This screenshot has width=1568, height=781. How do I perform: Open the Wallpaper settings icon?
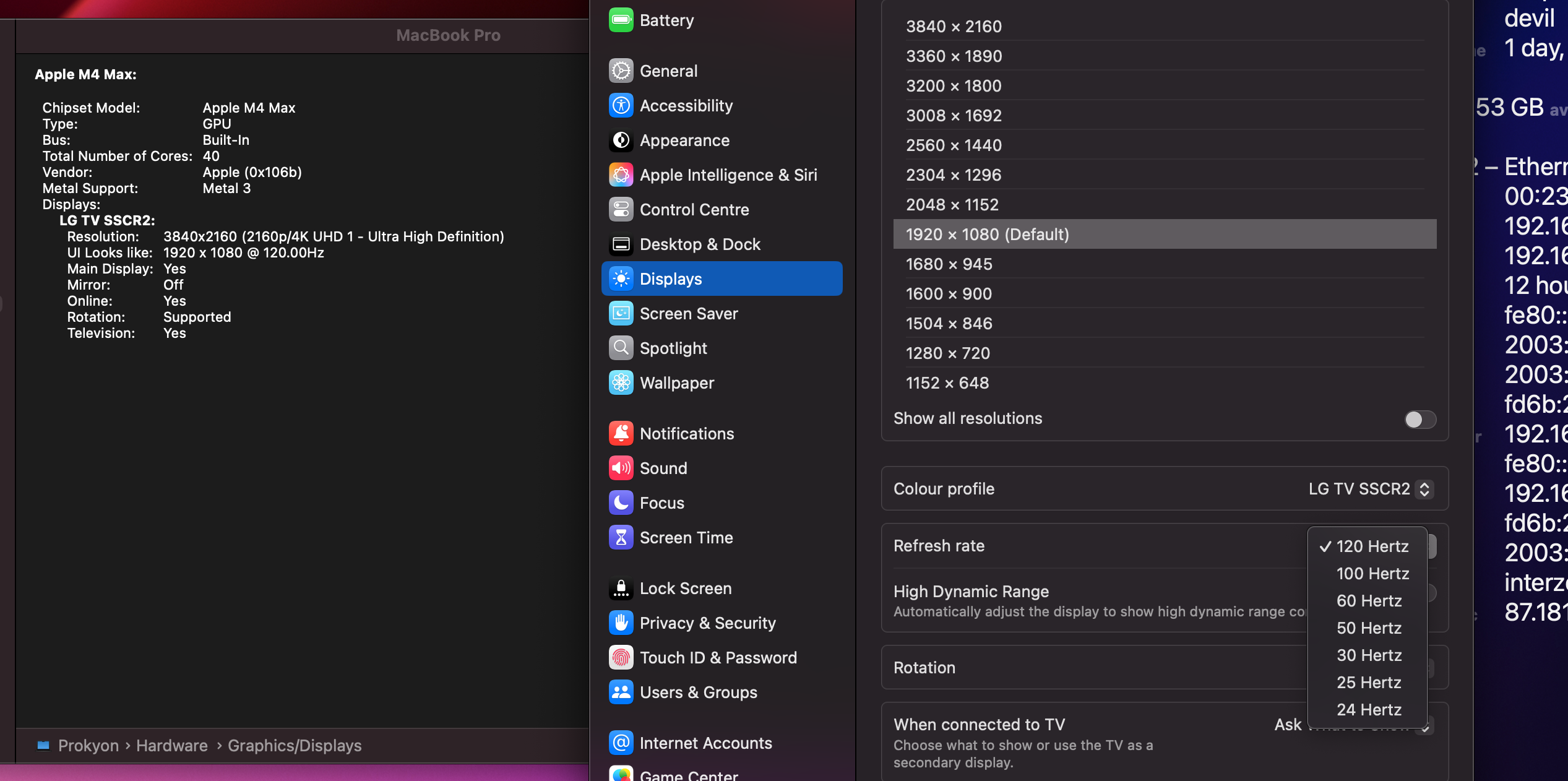tap(621, 383)
